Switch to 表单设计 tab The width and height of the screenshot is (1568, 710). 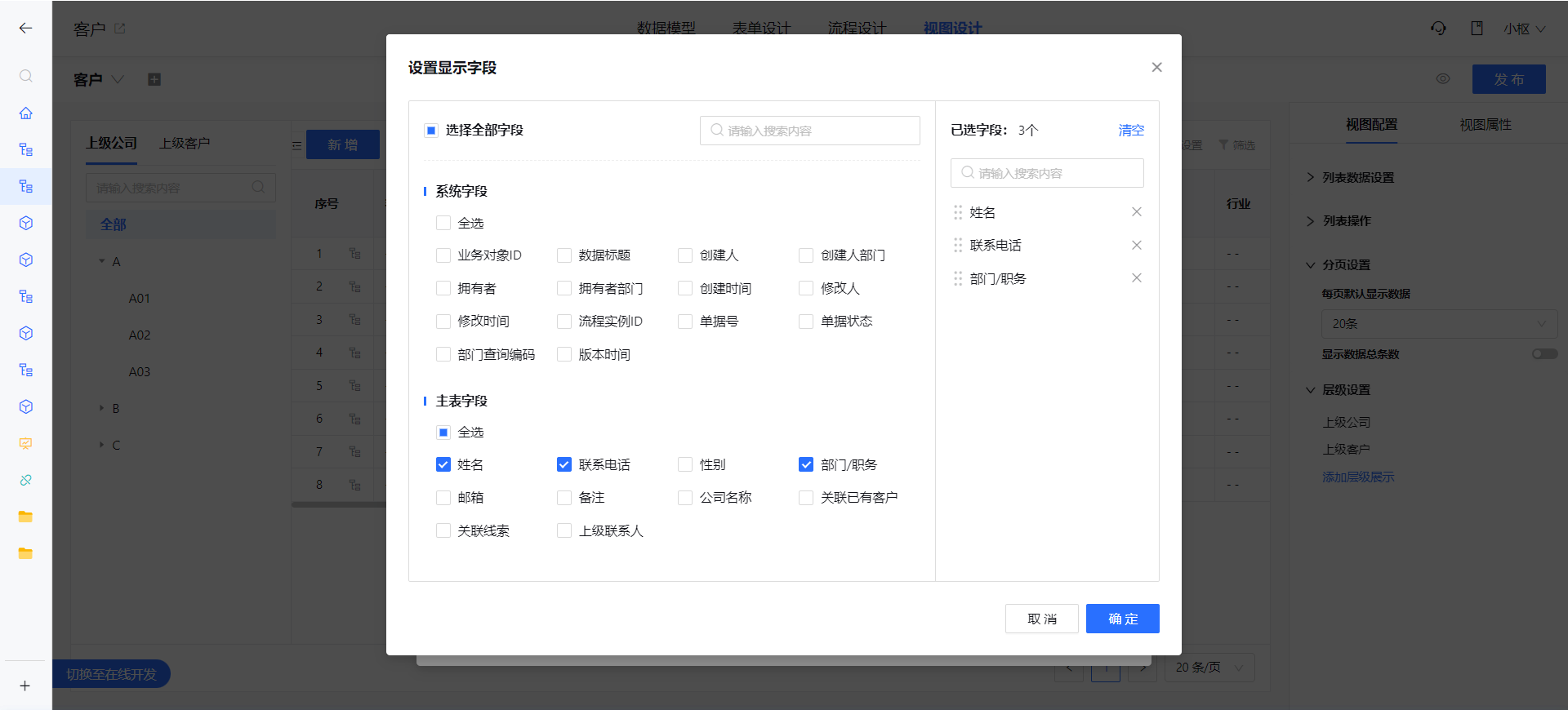click(x=761, y=28)
